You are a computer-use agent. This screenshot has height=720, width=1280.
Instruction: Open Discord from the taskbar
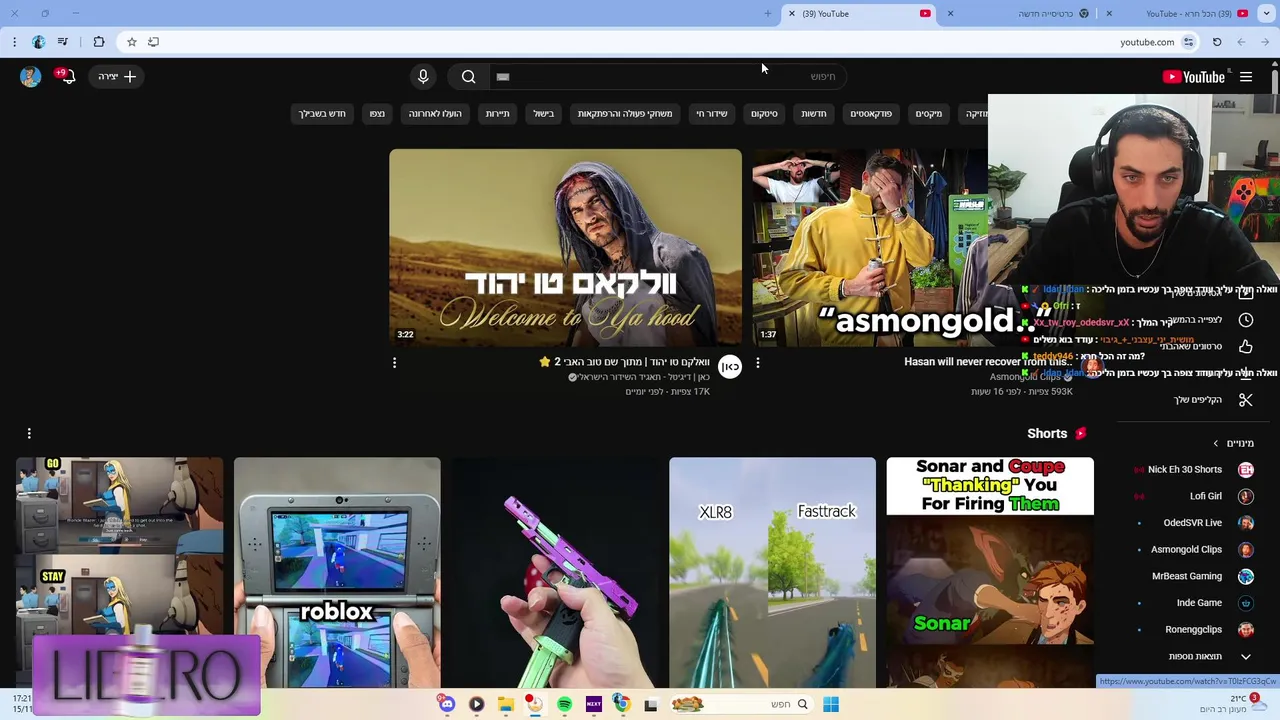point(447,704)
